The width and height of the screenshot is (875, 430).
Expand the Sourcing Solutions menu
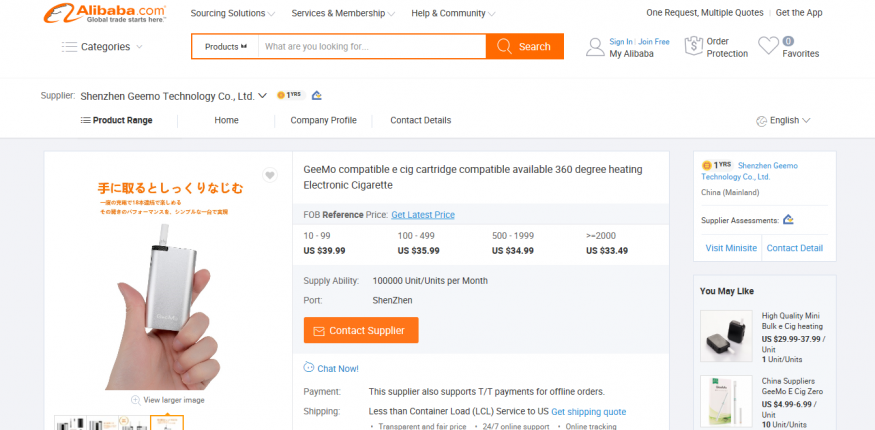point(233,13)
